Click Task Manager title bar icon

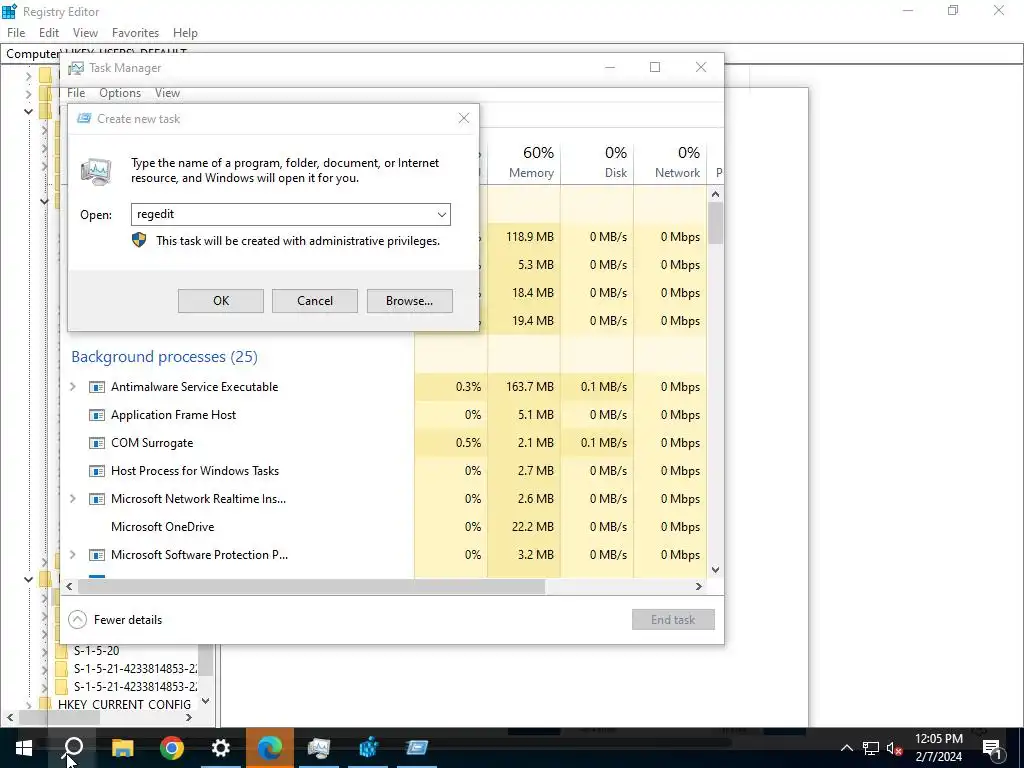(x=76, y=68)
